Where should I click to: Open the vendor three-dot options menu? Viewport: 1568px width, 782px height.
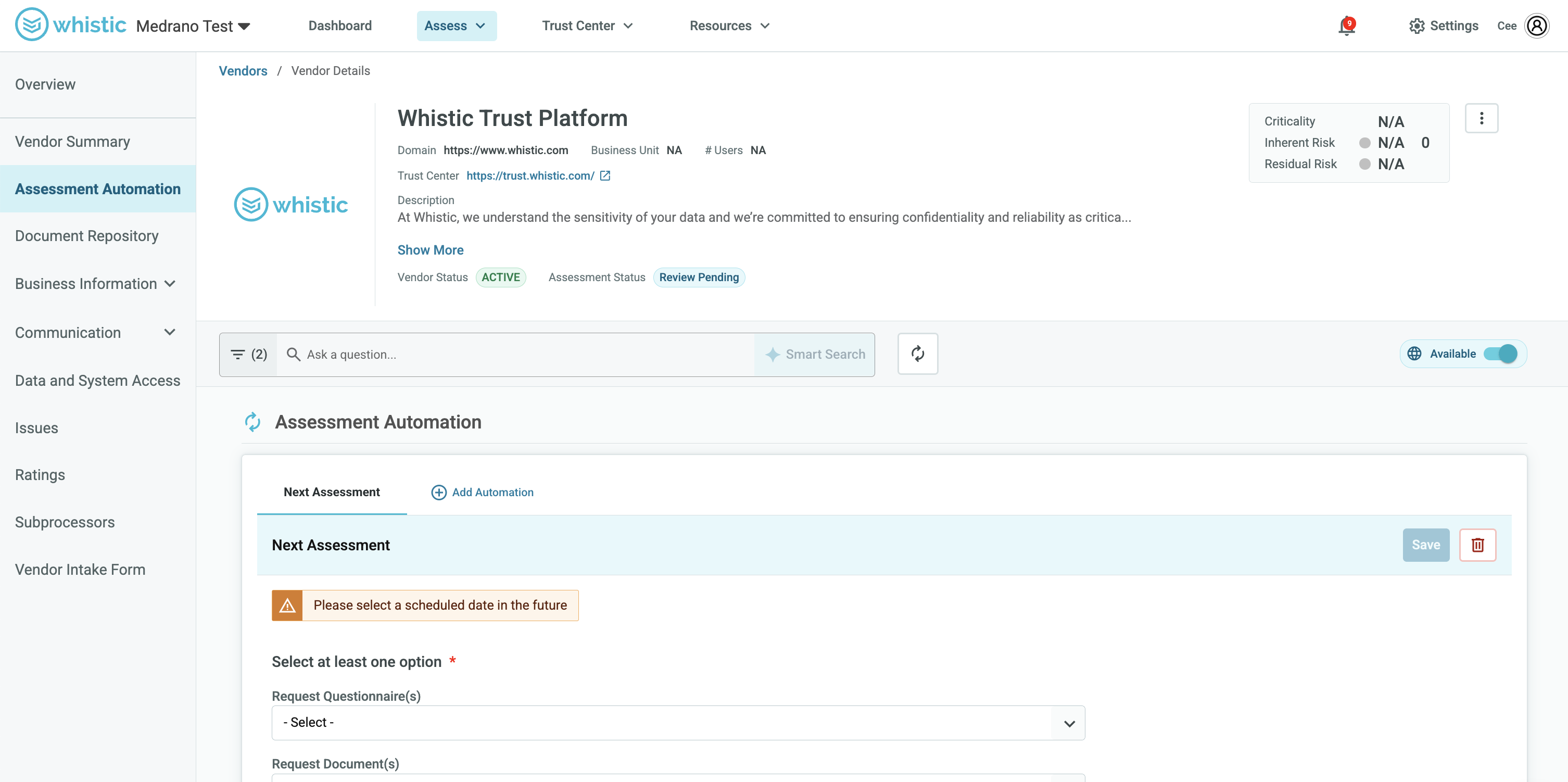[1481, 118]
